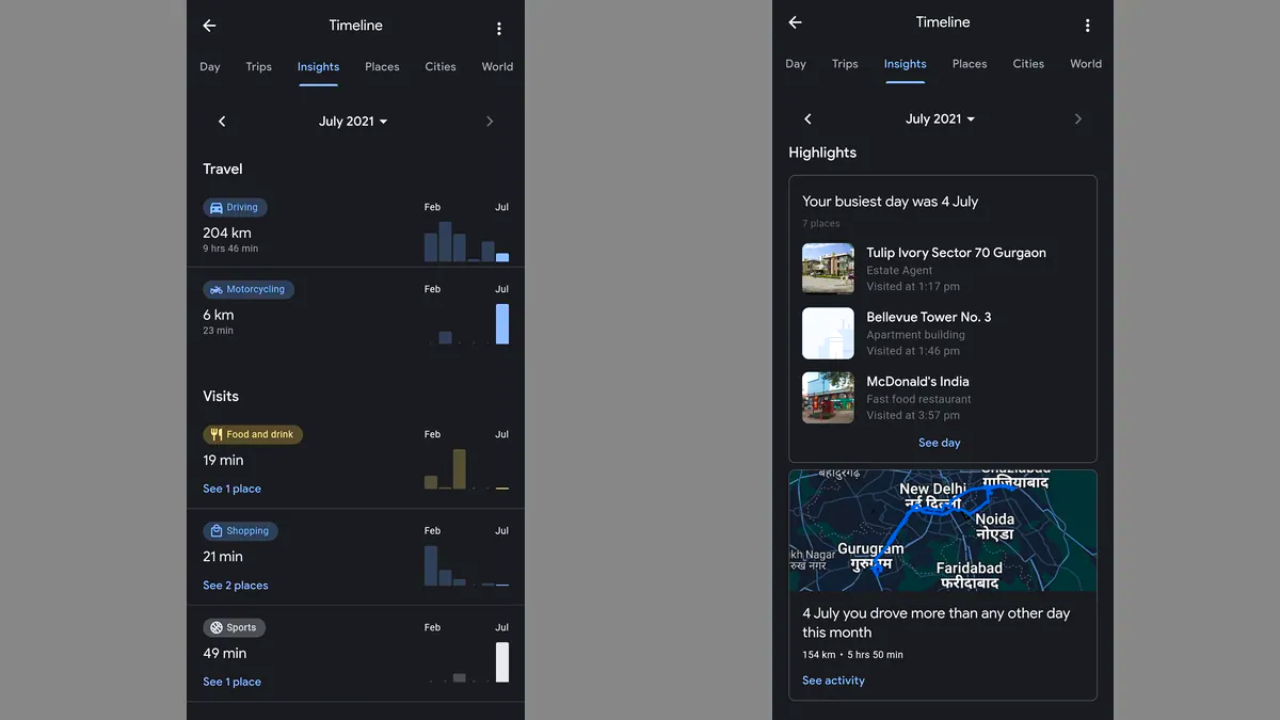
Task: Go back from right Timeline screen
Action: (795, 22)
